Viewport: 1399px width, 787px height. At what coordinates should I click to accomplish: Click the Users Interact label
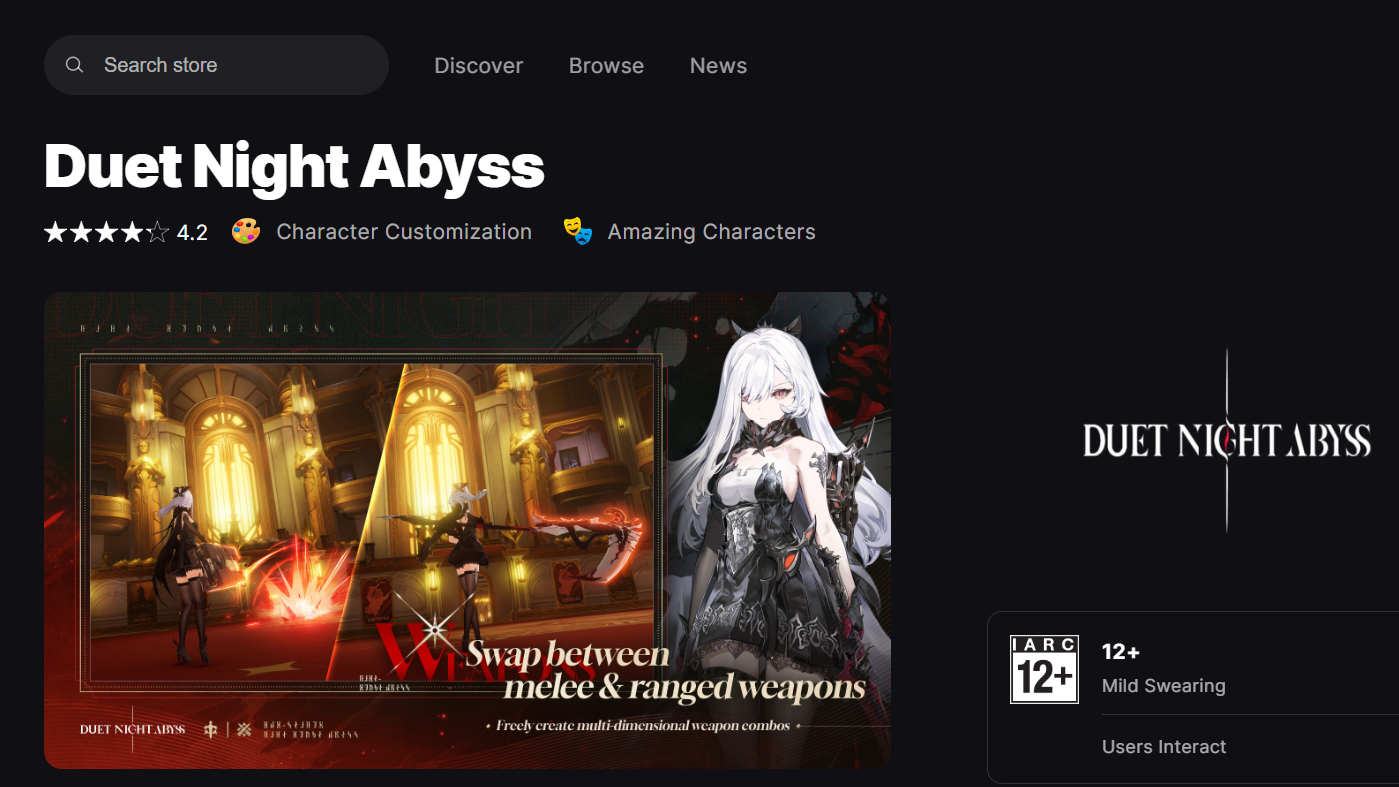click(x=1163, y=747)
